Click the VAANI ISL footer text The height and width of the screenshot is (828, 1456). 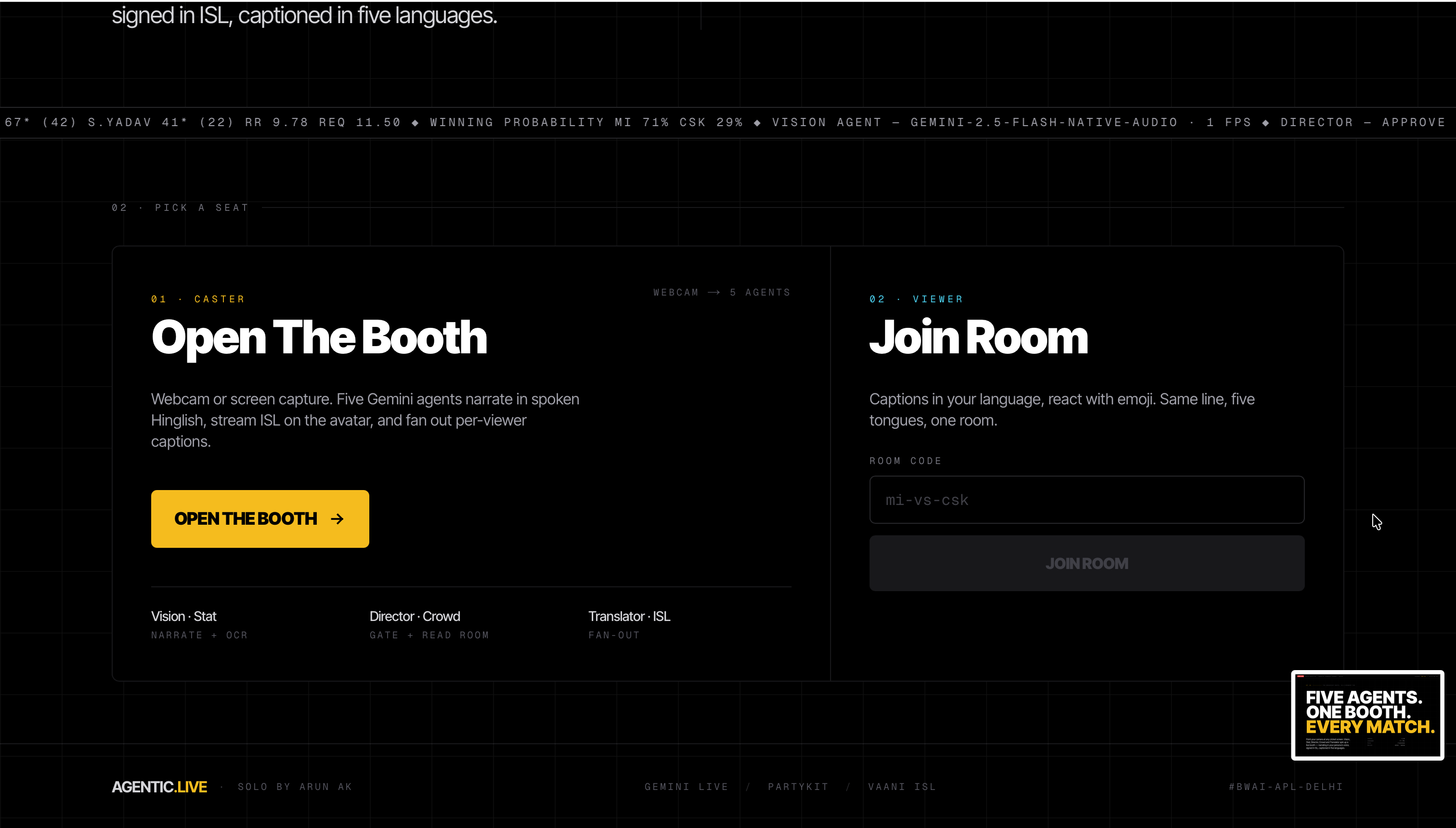click(902, 787)
